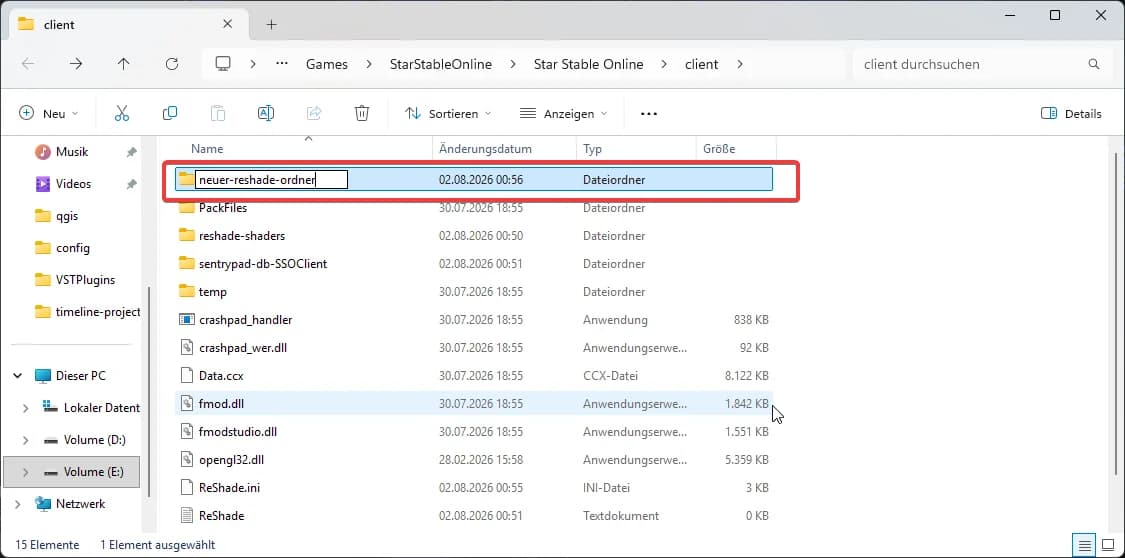Expand Volume (E:) tree node
Screen dimensions: 1125x558
pos(26,472)
